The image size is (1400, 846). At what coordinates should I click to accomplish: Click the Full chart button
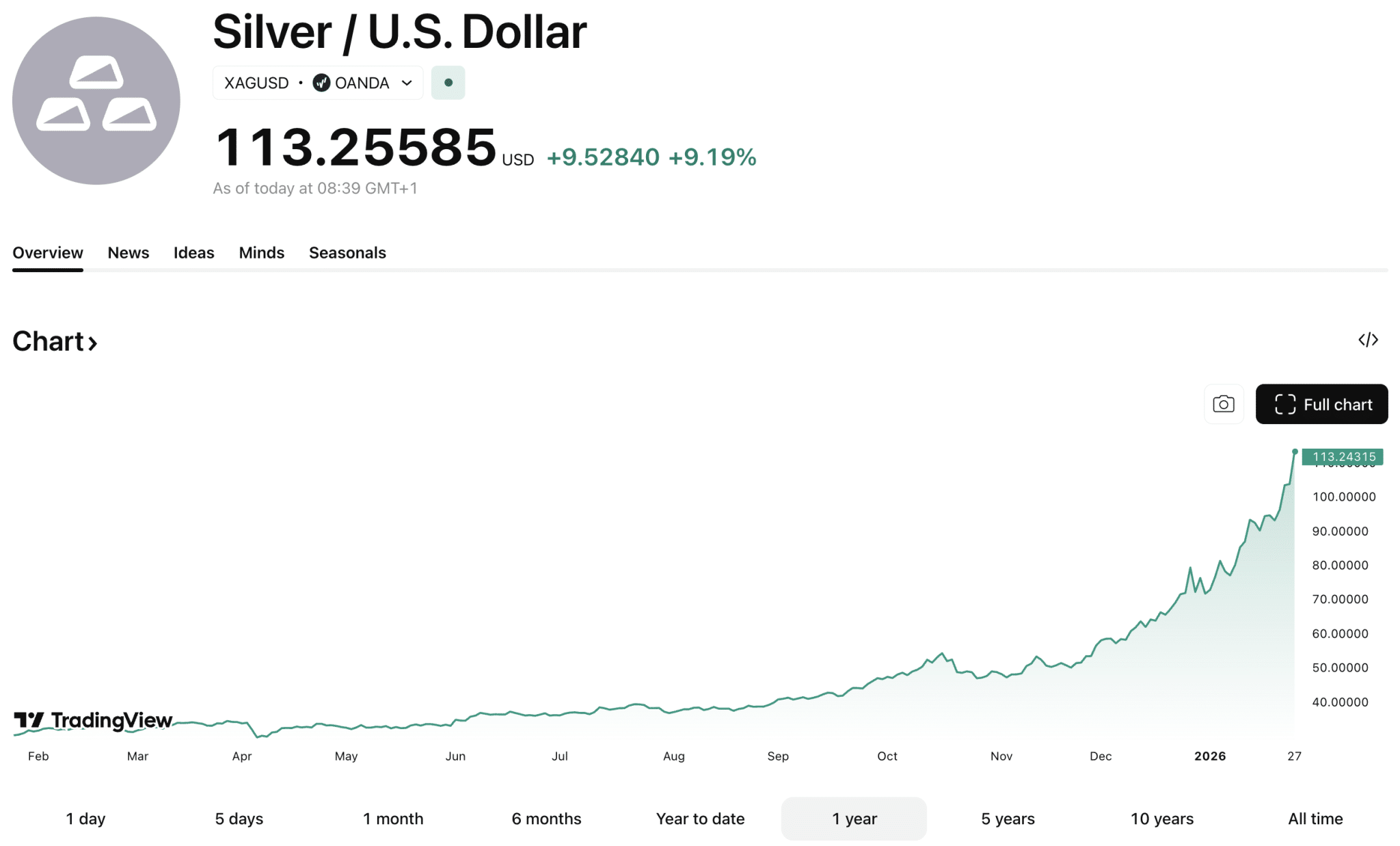[1321, 404]
